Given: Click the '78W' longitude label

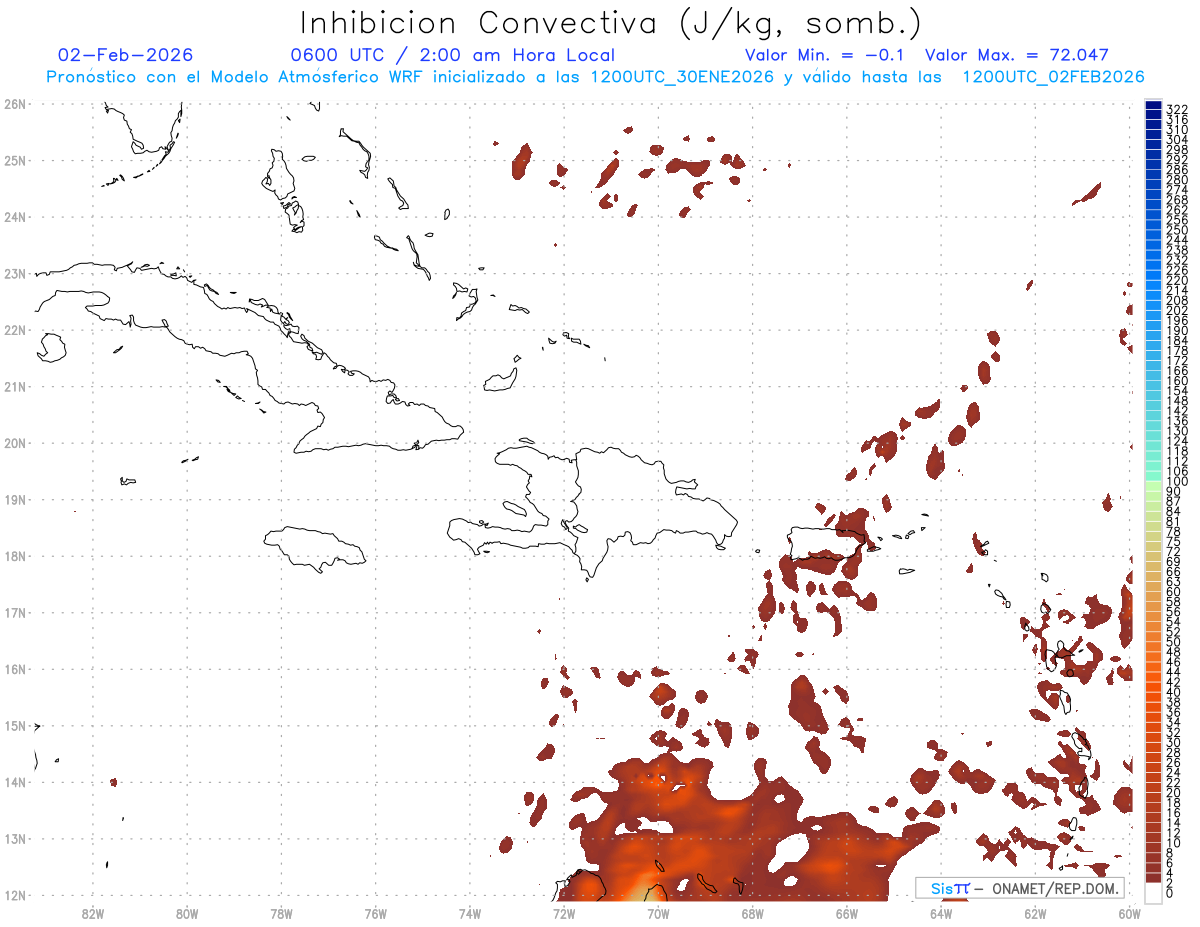Looking at the screenshot, I should (x=281, y=912).
